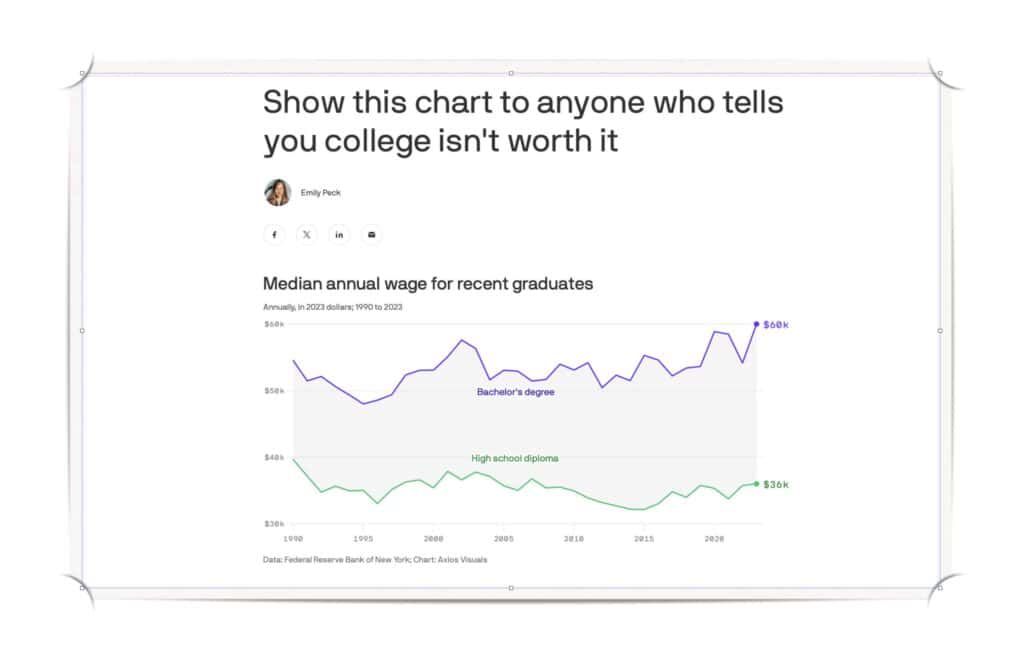Select the High school diploma series label
The width and height of the screenshot is (1024, 668).
tap(514, 458)
